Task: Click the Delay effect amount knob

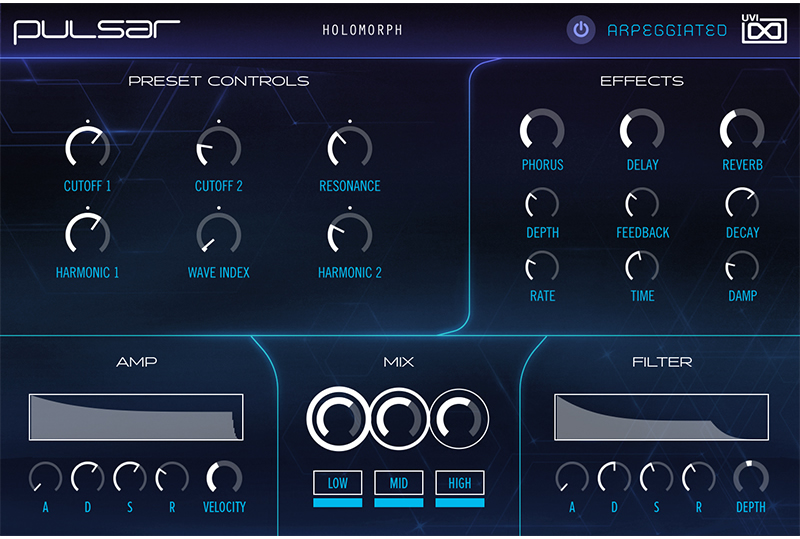Action: pyautogui.click(x=642, y=130)
